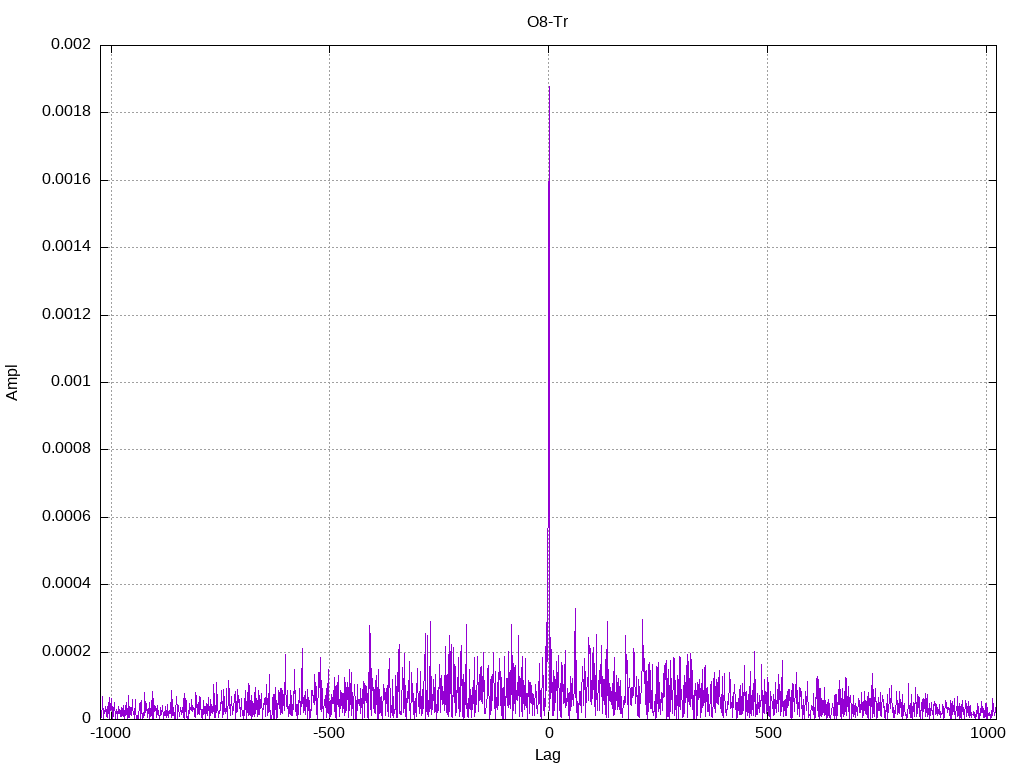Select the Lag x-axis label
Image resolution: width=1024 pixels, height=768 pixels.
click(x=548, y=755)
